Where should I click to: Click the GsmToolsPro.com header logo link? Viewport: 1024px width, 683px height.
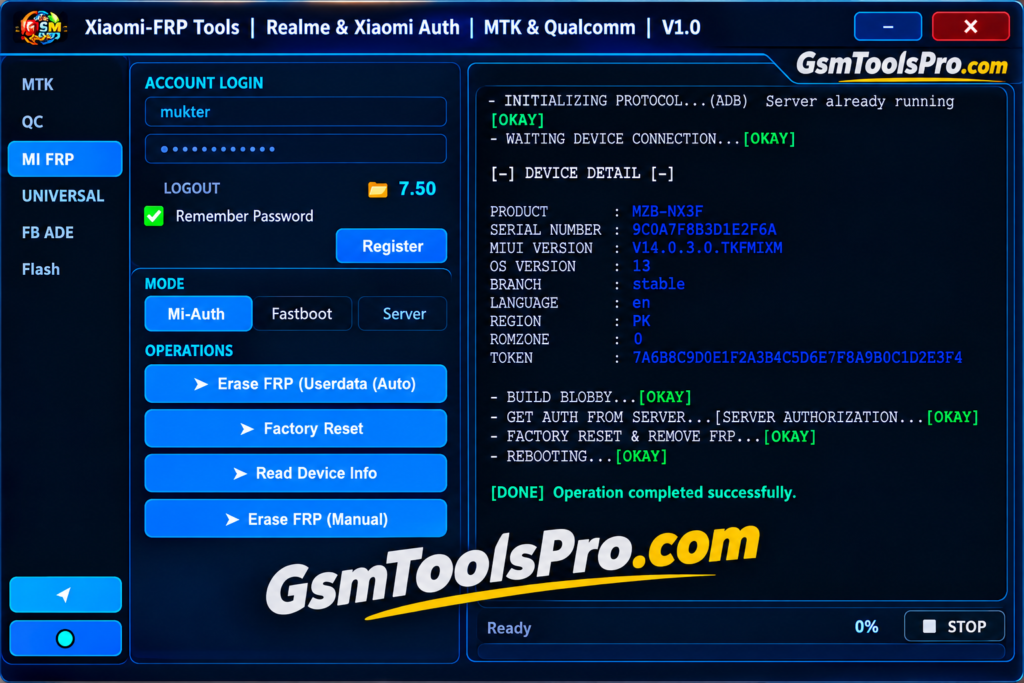point(901,64)
